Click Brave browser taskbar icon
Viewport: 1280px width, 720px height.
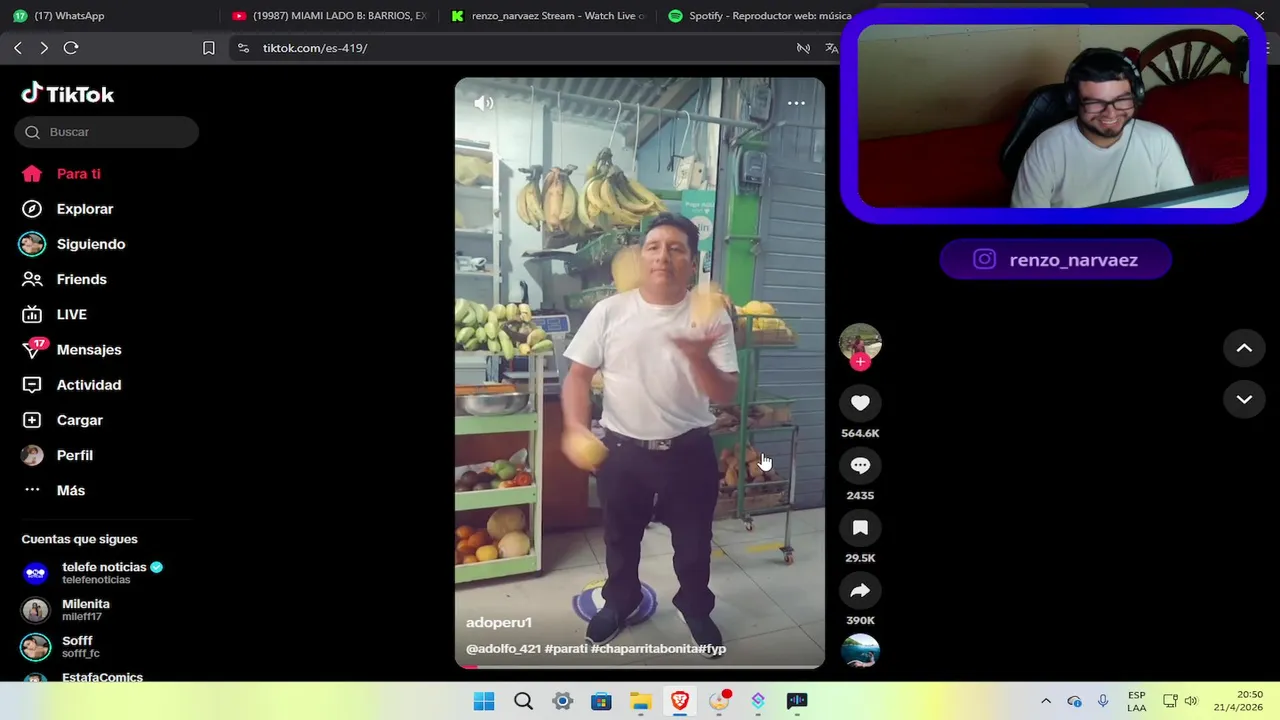679,701
